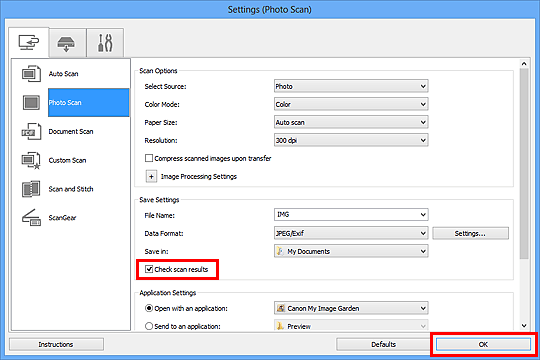Image resolution: width=540 pixels, height=360 pixels.
Task: Click the vertical scrollbar thumb
Action: [x=524, y=163]
